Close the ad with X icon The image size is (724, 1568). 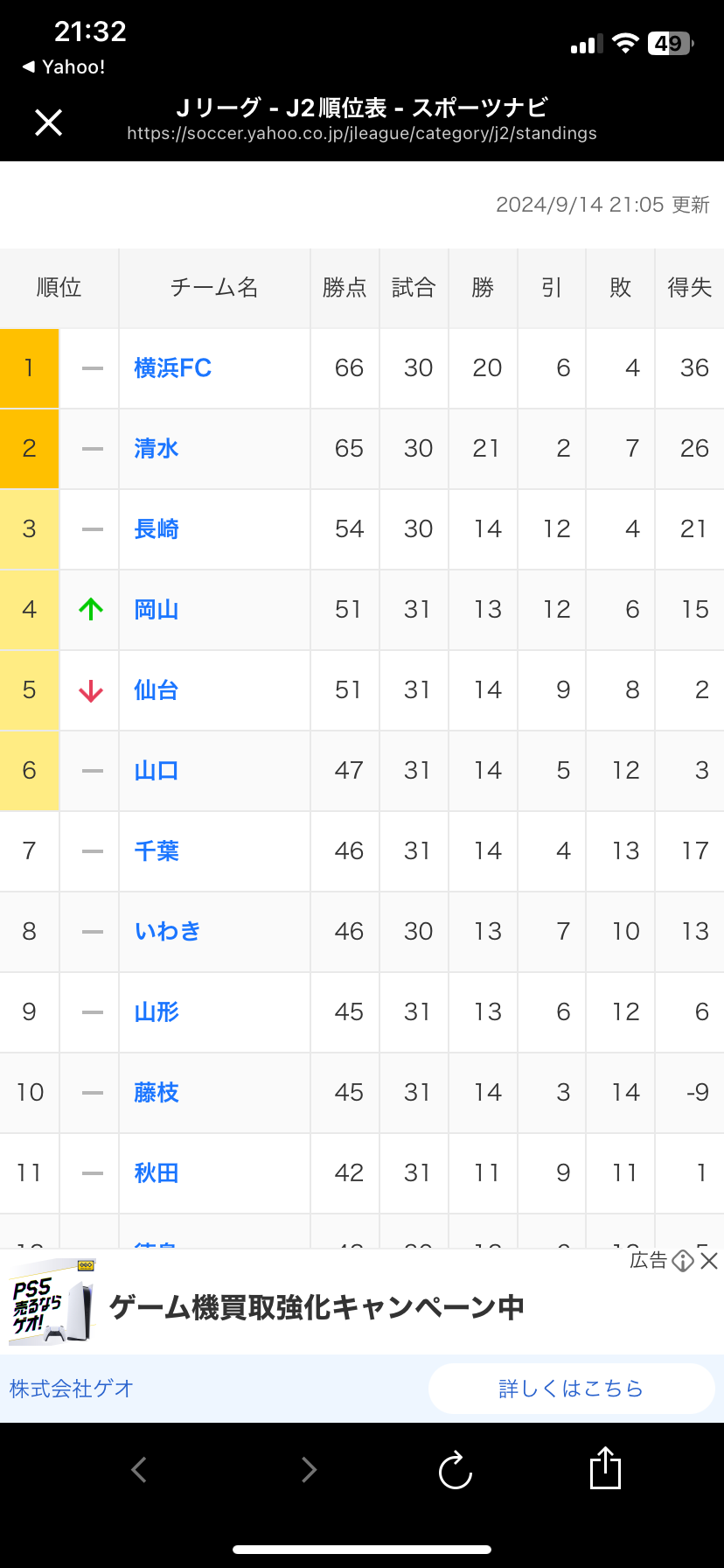pos(709,1261)
